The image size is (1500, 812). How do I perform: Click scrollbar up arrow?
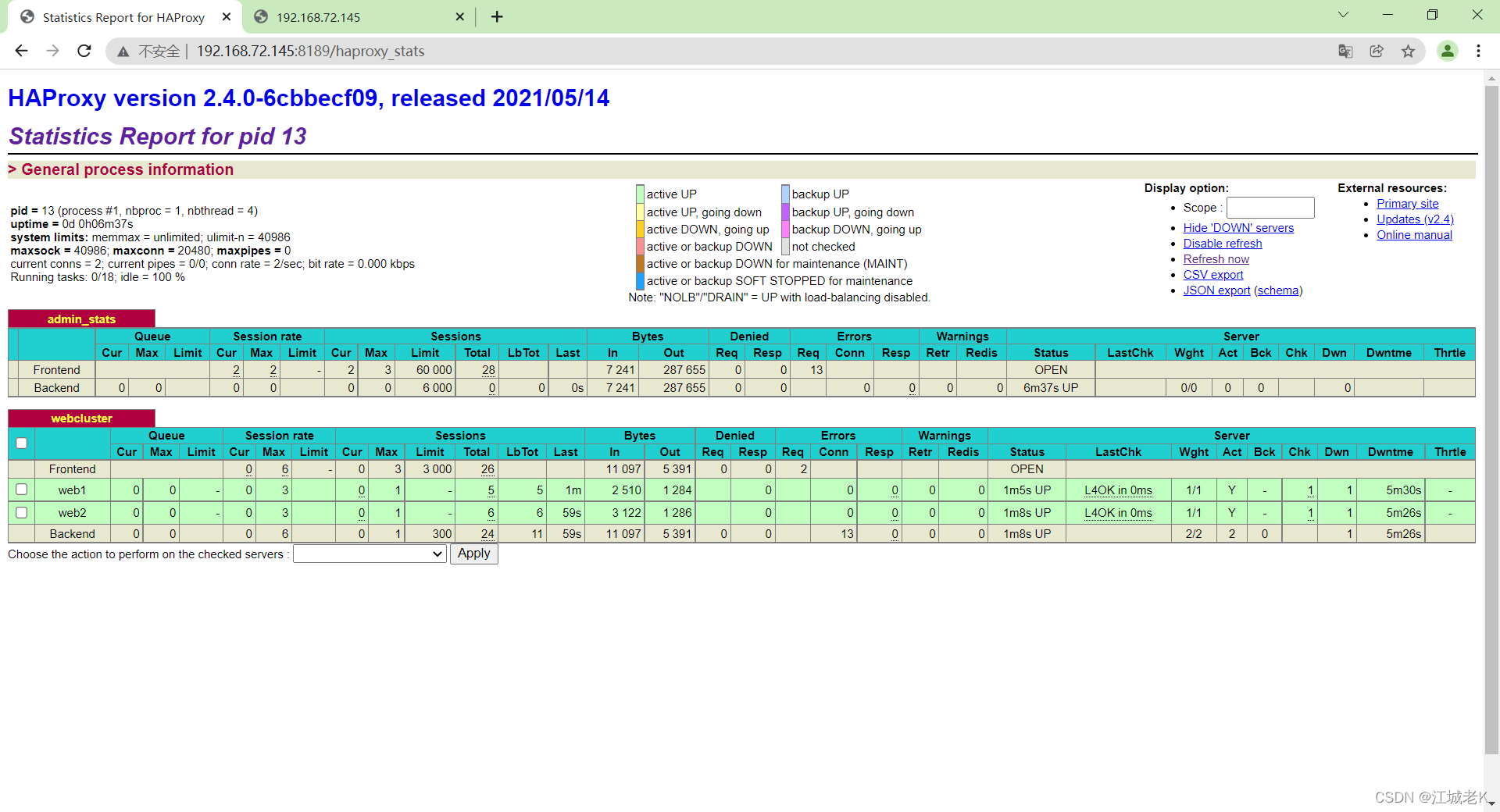click(1491, 78)
